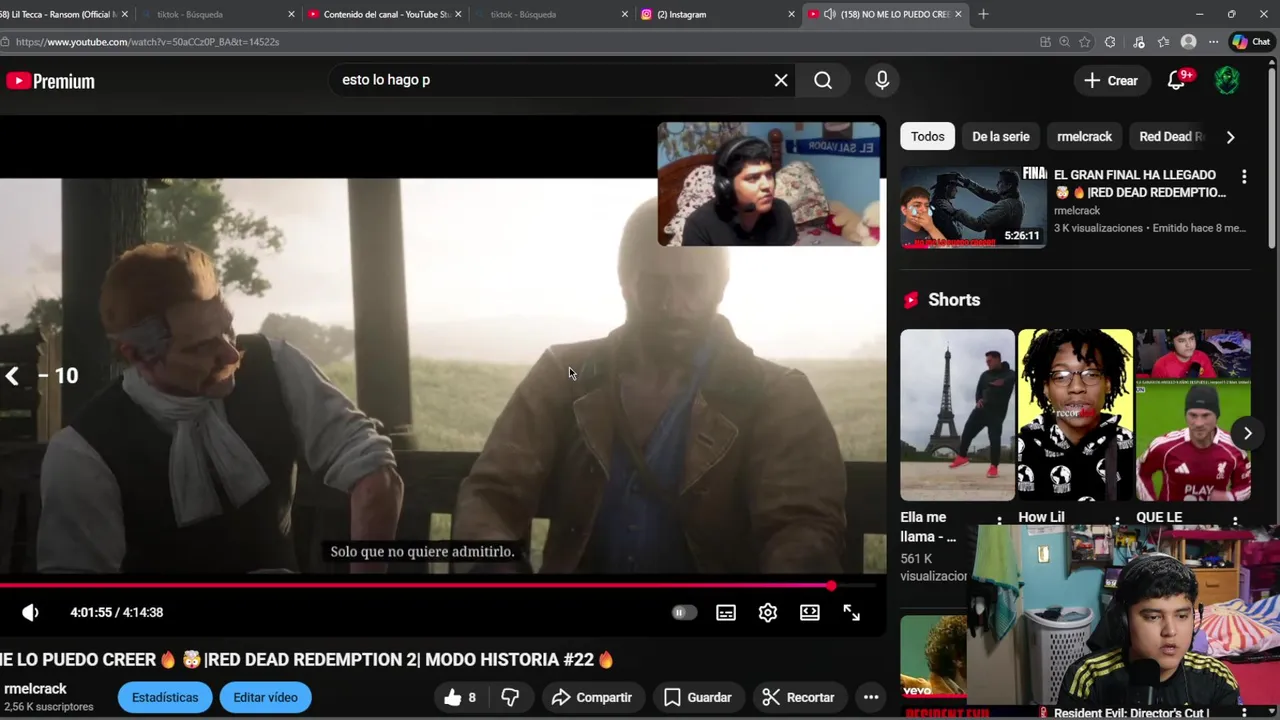Select the De la serie chip
This screenshot has width=1280, height=720.
click(x=1000, y=137)
